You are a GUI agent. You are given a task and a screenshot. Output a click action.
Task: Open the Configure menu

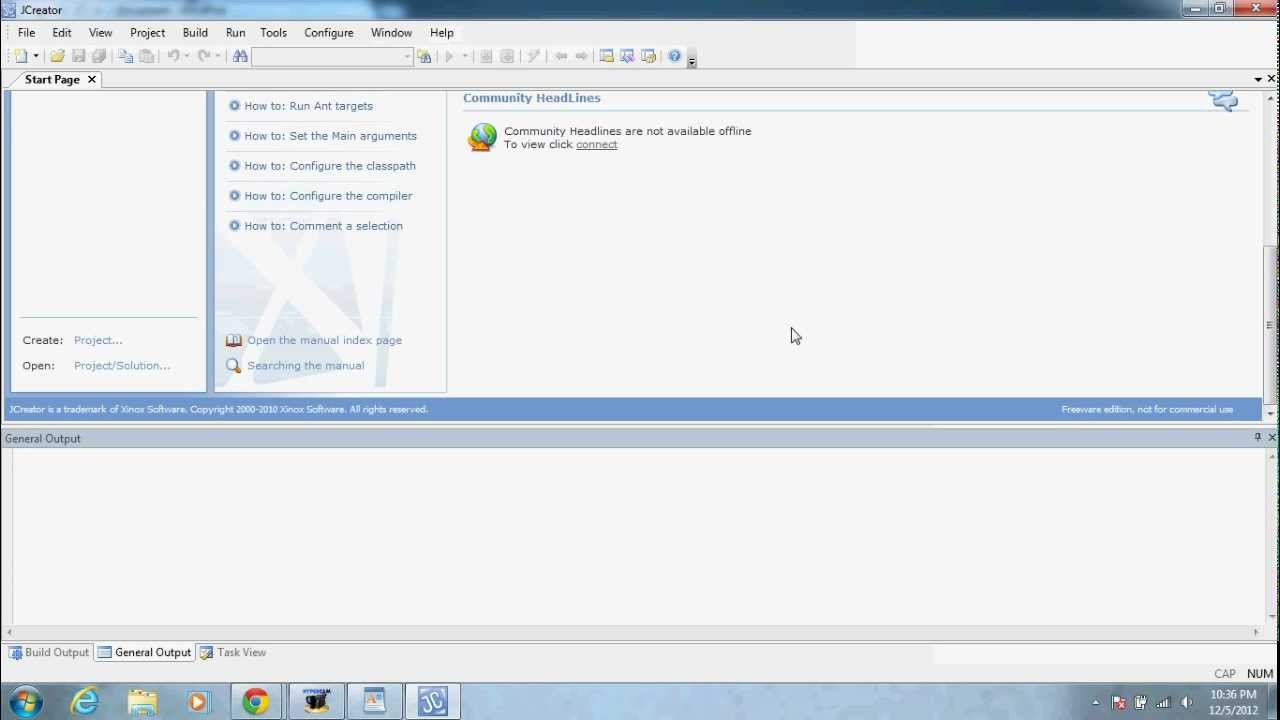click(x=329, y=33)
